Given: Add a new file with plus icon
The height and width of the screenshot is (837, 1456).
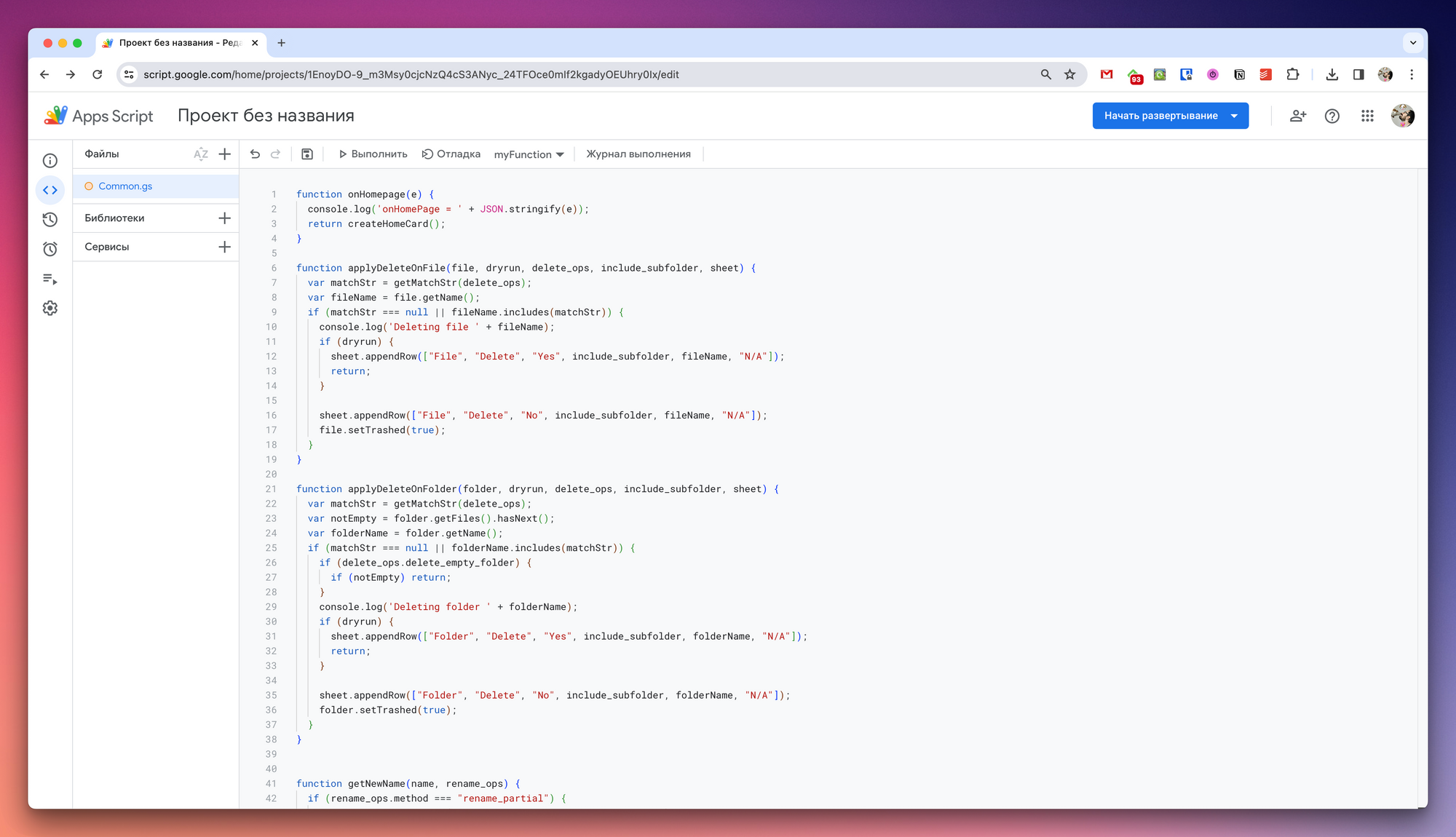Looking at the screenshot, I should click(224, 154).
